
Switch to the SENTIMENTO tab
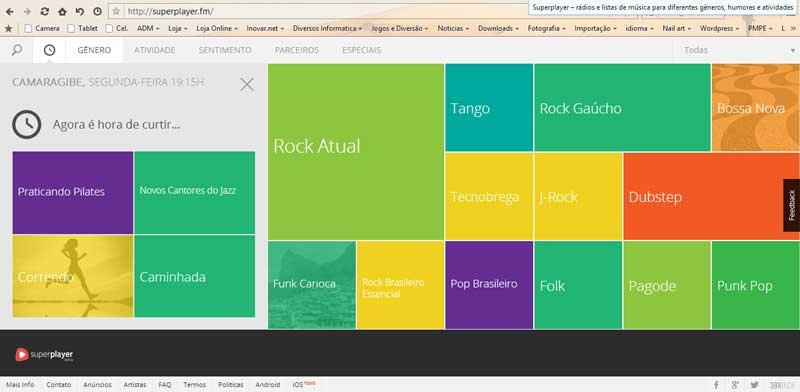(x=225, y=50)
